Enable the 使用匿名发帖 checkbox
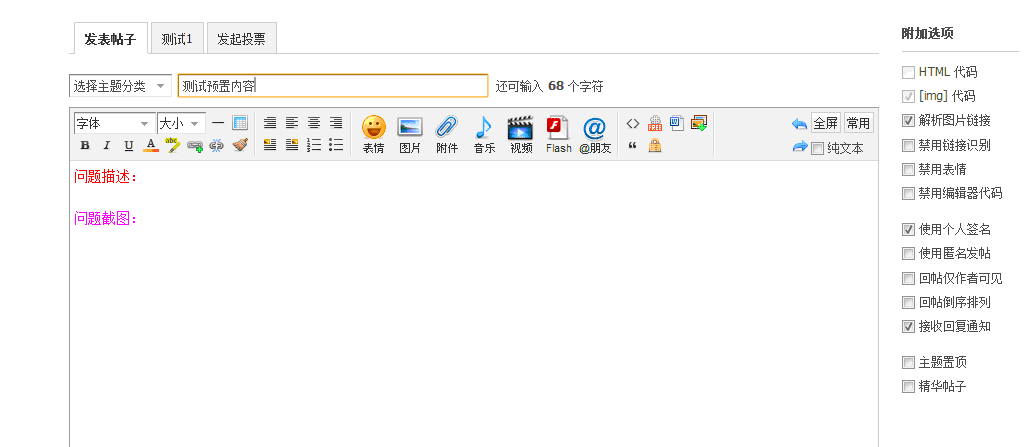 908,254
